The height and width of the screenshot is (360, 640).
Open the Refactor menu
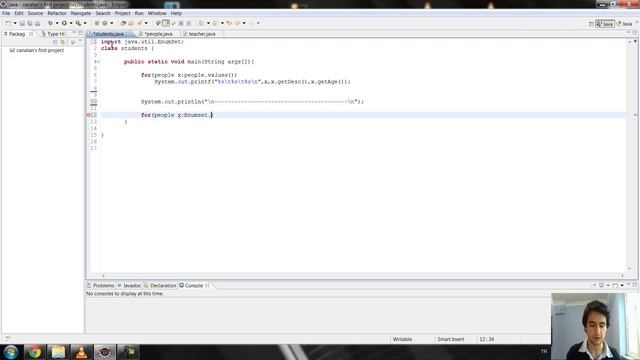pyautogui.click(x=57, y=13)
